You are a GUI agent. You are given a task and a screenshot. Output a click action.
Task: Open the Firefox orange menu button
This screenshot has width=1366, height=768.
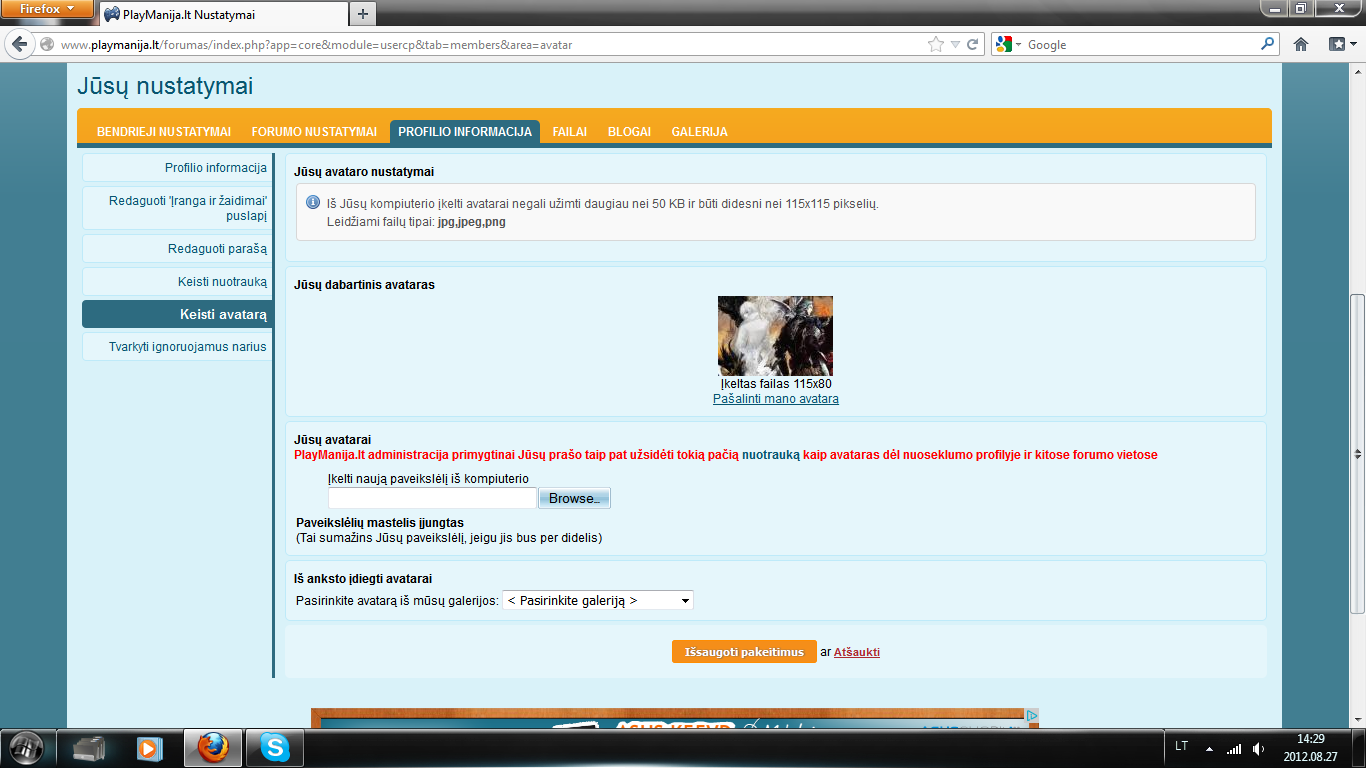[47, 9]
